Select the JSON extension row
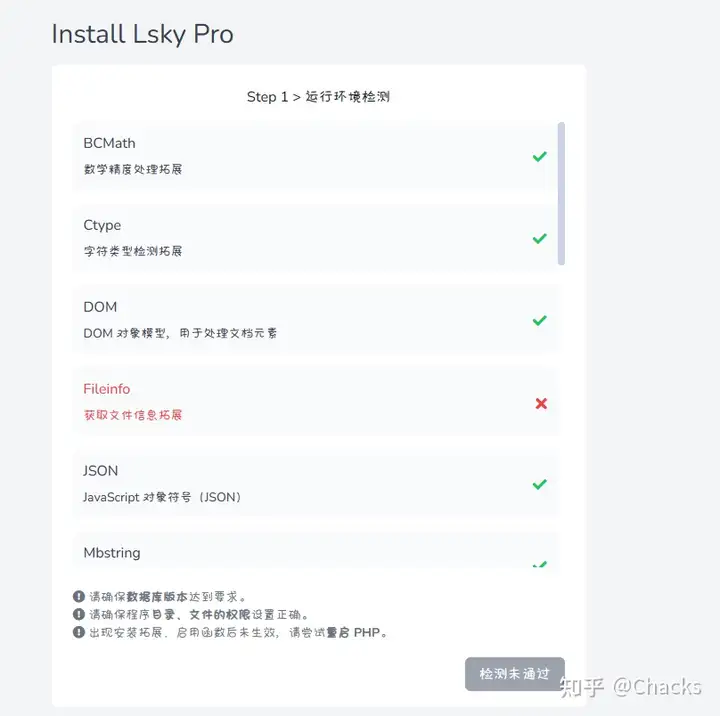 [x=315, y=484]
